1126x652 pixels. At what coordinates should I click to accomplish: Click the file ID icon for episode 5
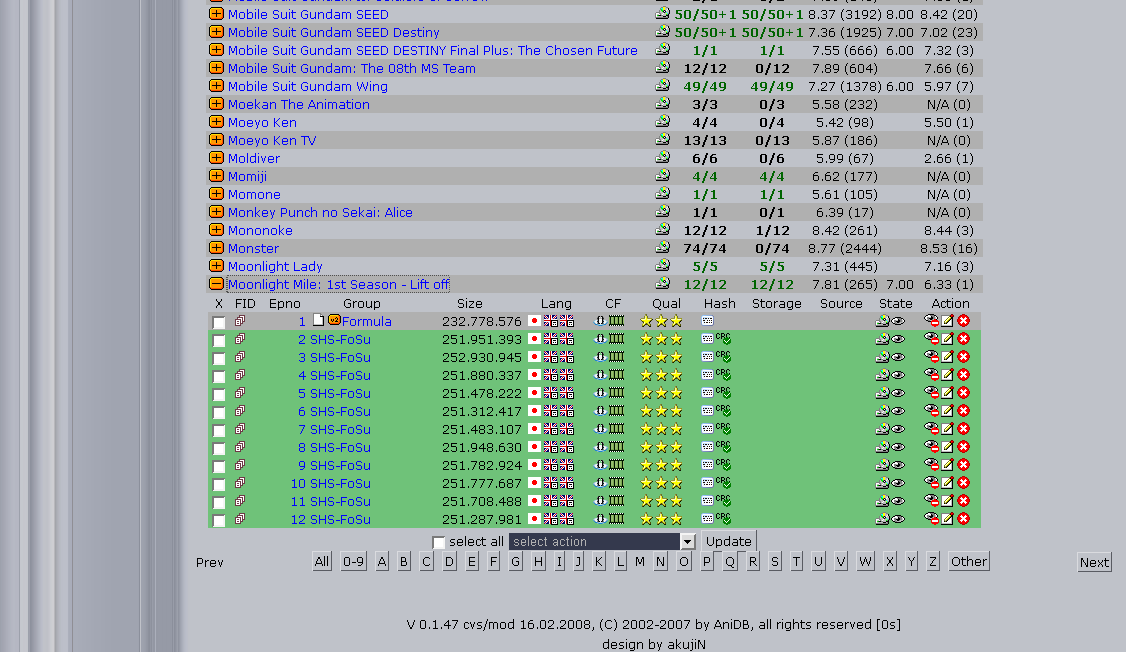click(x=240, y=393)
